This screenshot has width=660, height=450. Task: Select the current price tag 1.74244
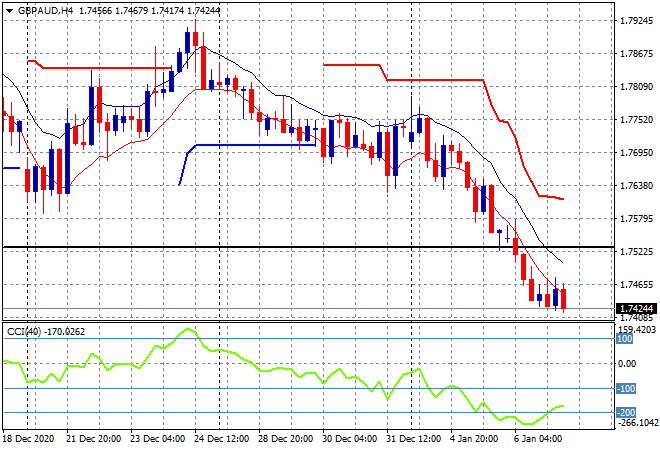[x=636, y=309]
